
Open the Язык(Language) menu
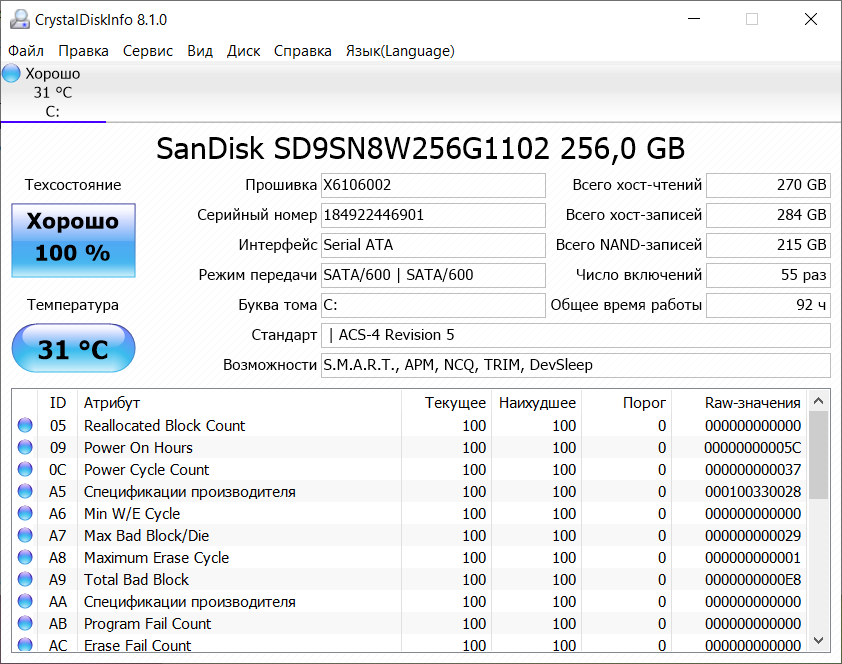400,51
